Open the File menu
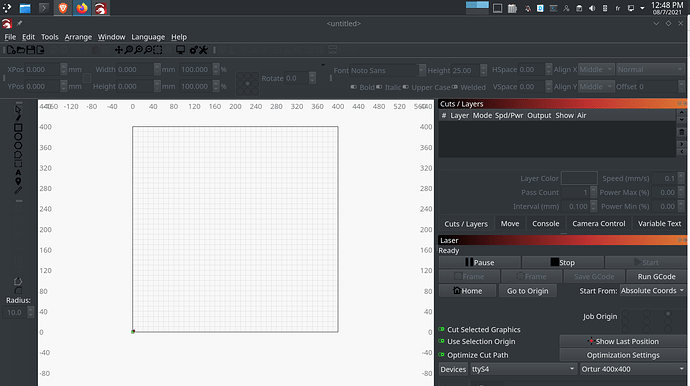690x386 pixels. click(10, 37)
